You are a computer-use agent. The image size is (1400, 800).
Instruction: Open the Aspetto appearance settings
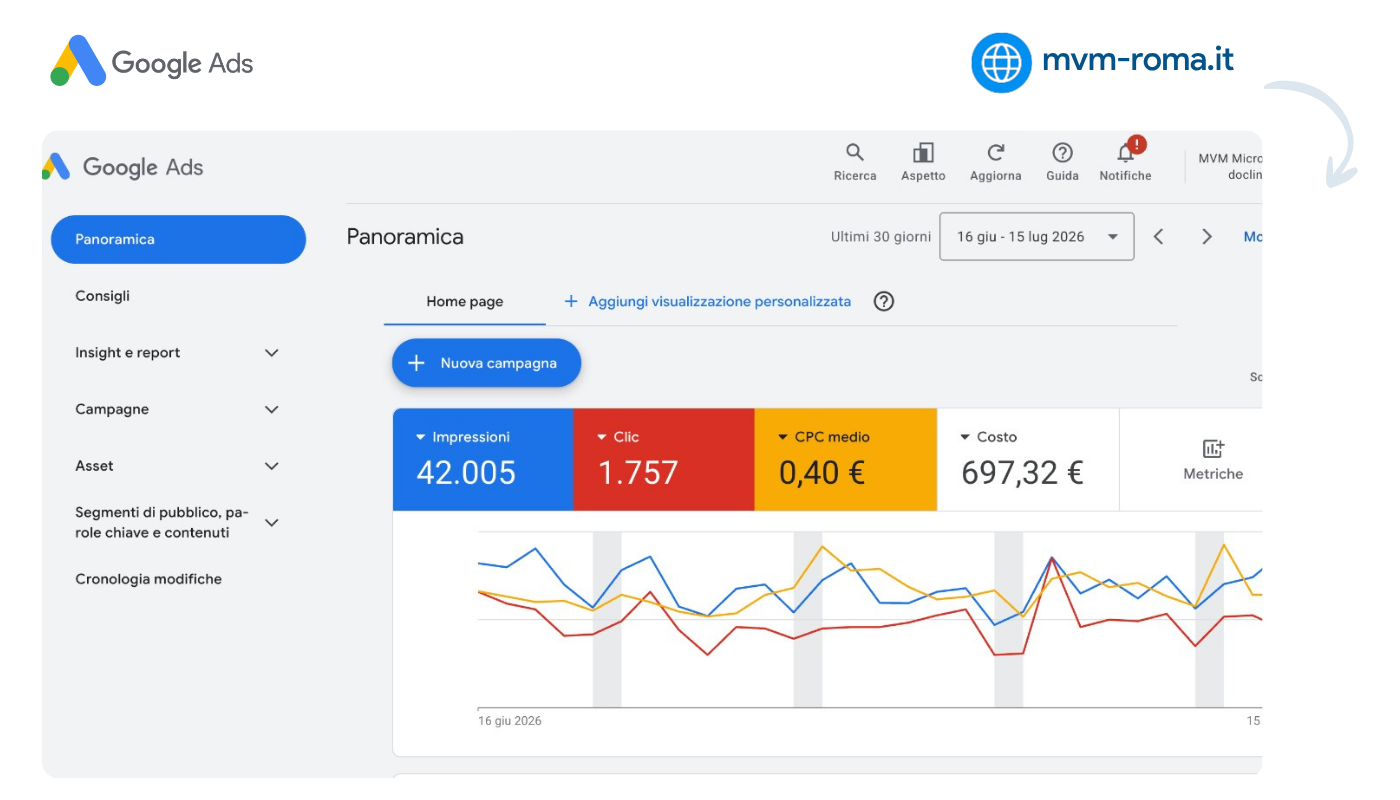click(923, 162)
